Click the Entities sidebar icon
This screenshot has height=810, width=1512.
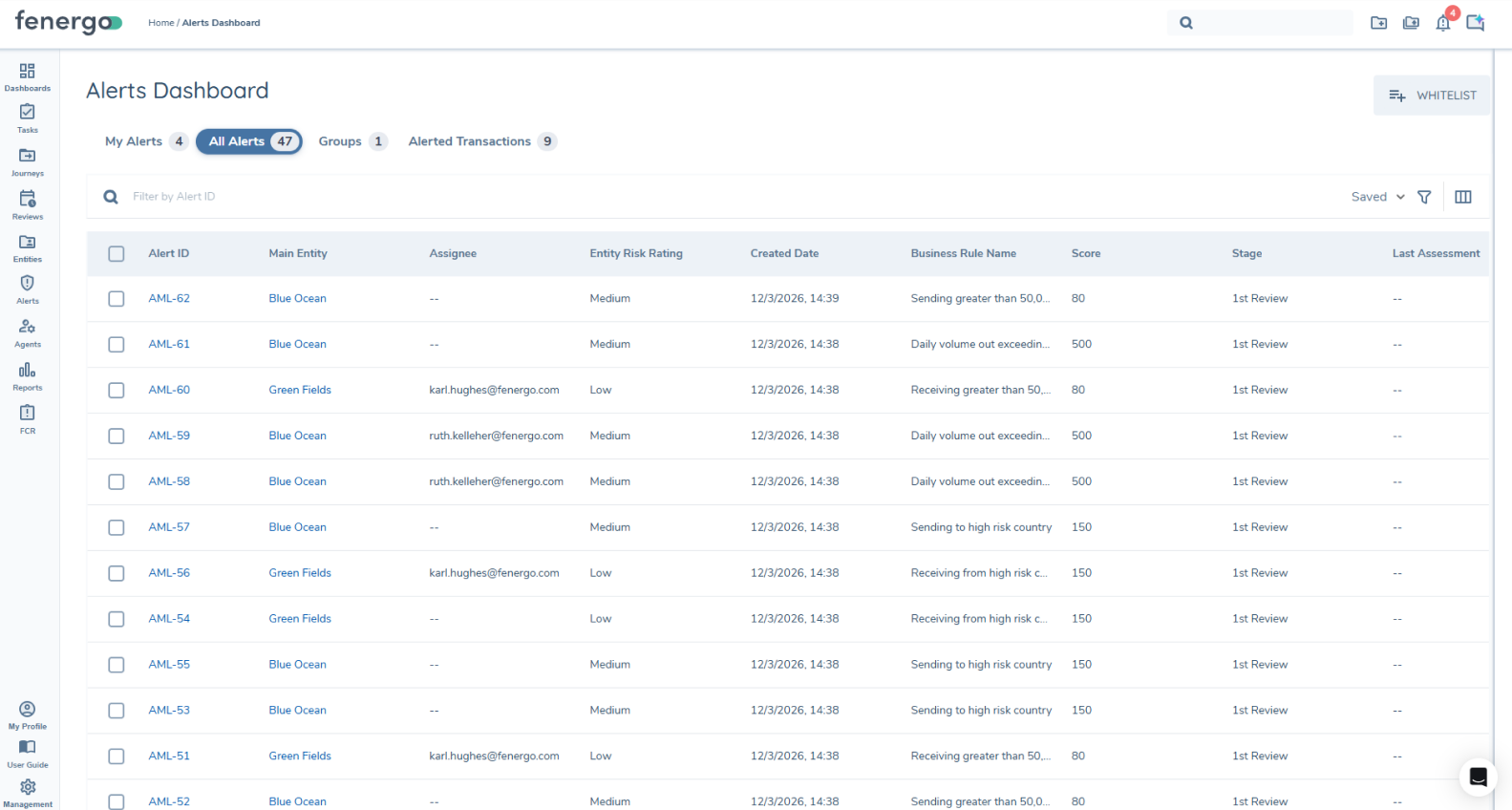(27, 247)
